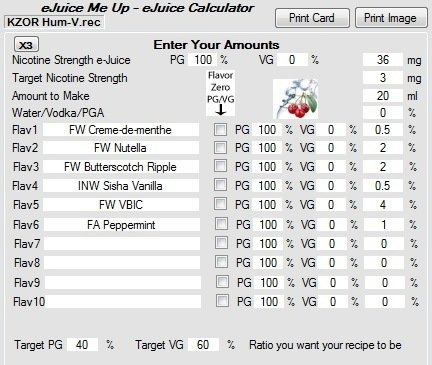Click the Target Nicotine Strength mg field
Viewport: 432px width, 365px height.
point(383,78)
